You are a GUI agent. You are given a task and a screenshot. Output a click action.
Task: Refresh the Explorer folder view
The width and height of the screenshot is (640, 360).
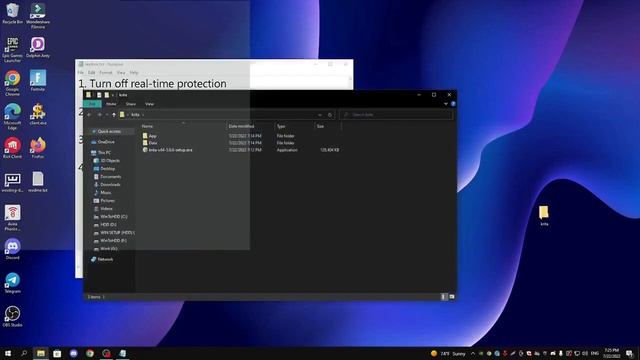point(330,115)
